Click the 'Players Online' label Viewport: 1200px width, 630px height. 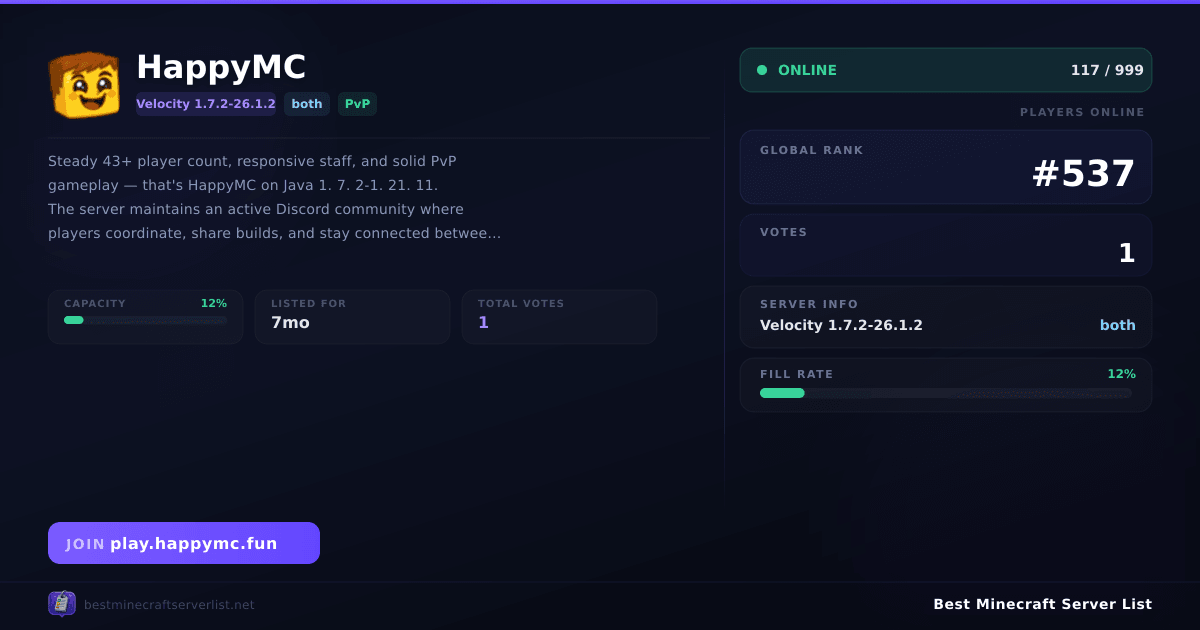[1082, 112]
